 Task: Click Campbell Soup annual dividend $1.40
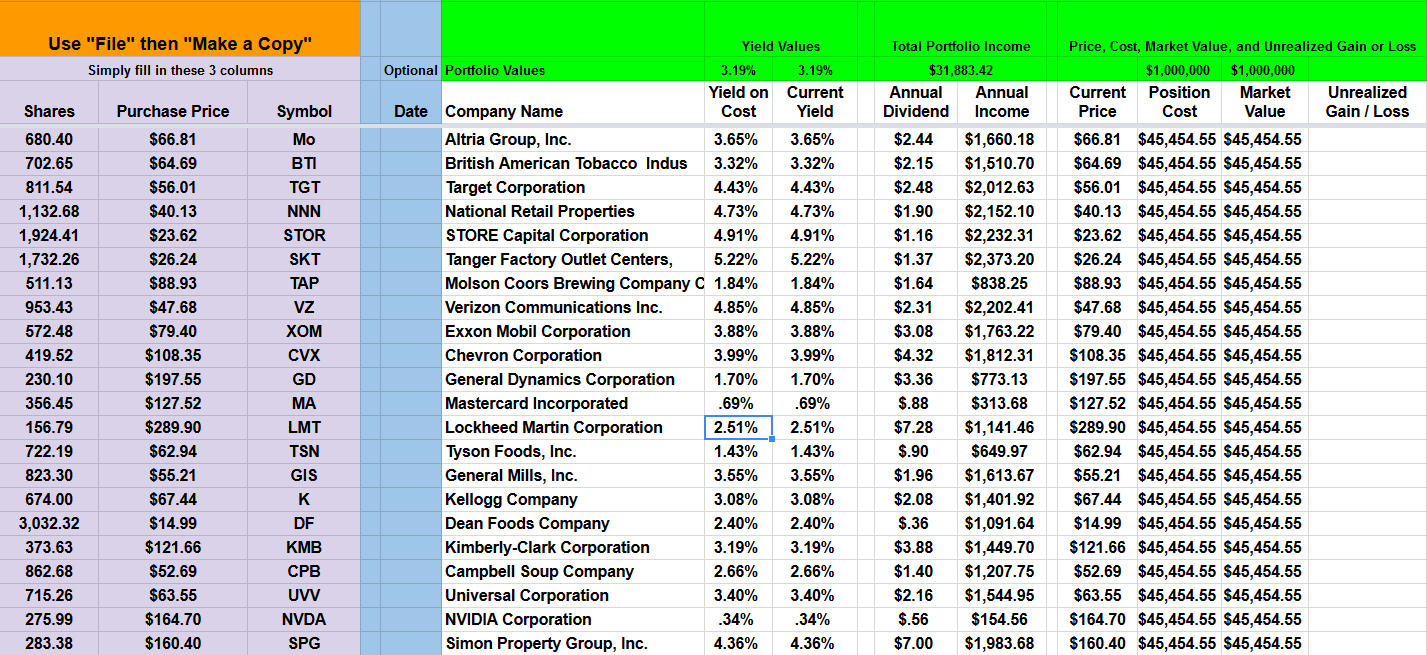tap(916, 571)
